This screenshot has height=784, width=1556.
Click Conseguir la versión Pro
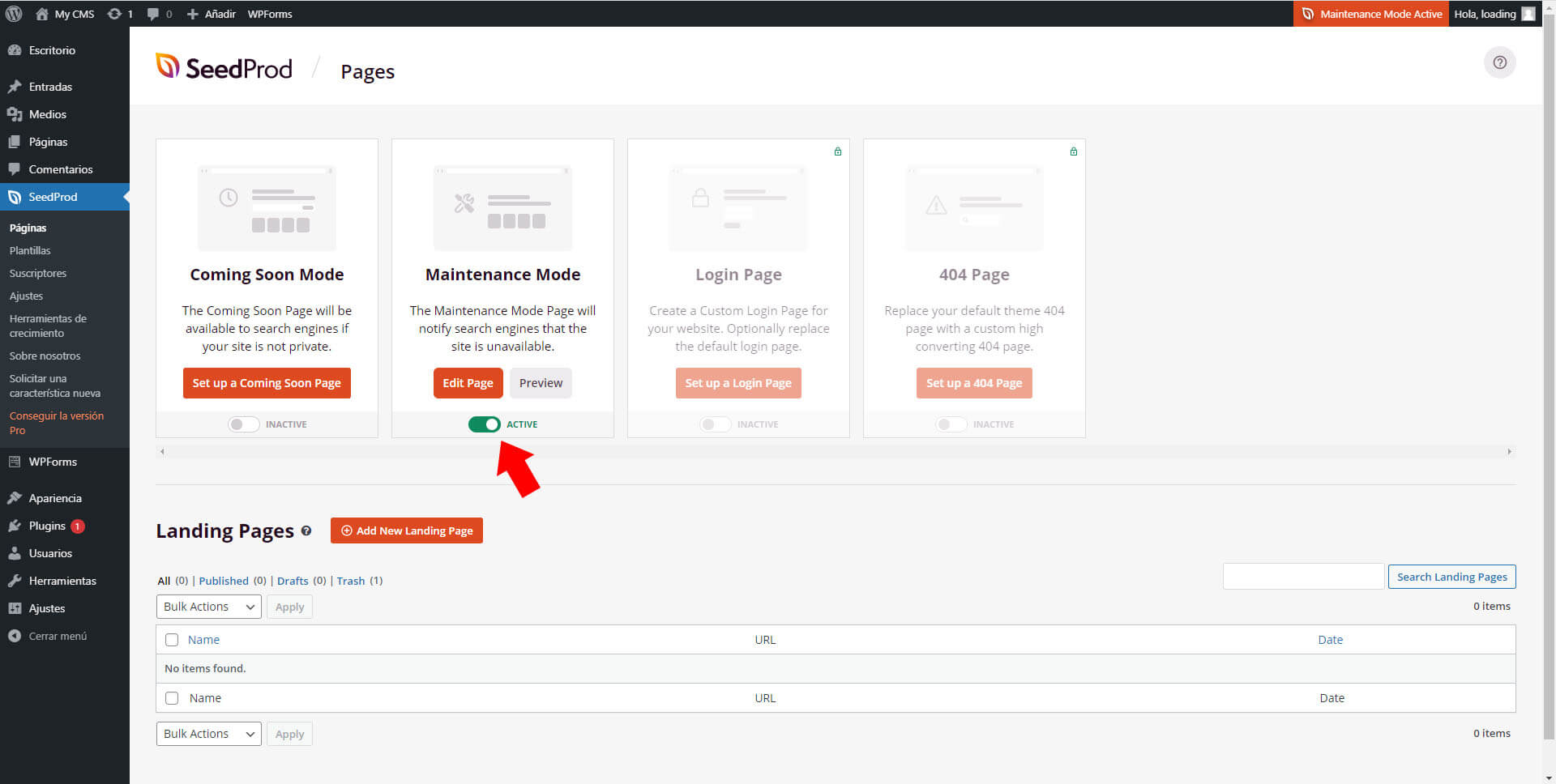click(x=57, y=423)
